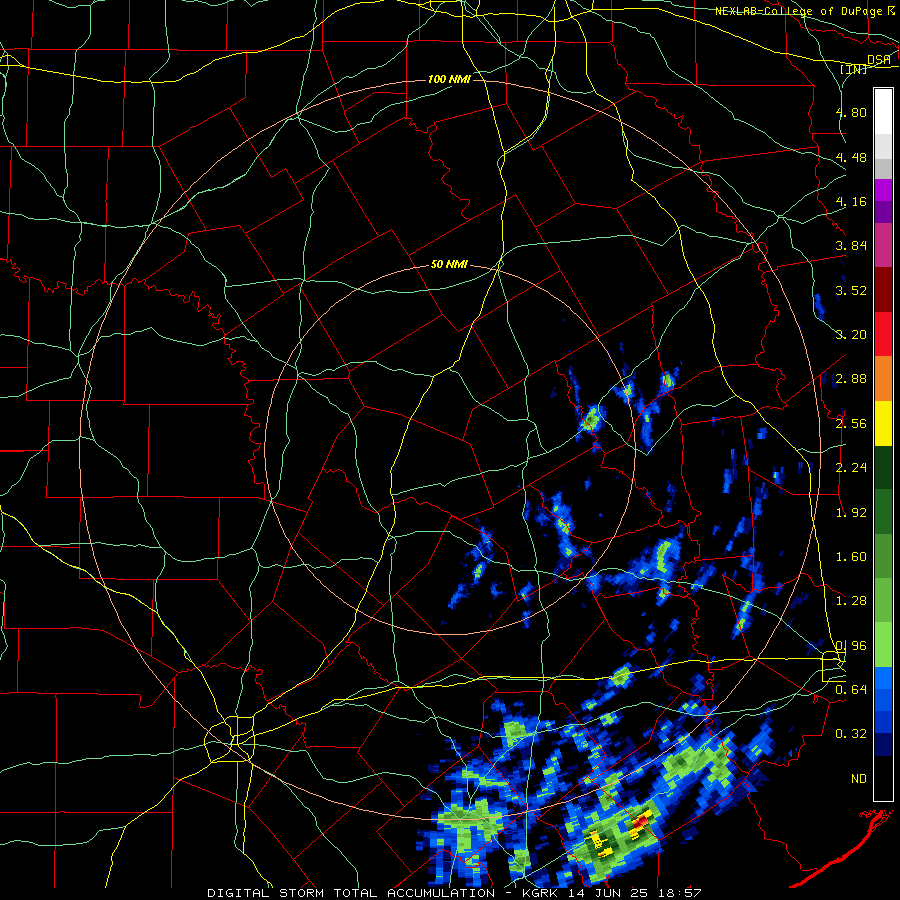Click the 1.60 scale value
Image resolution: width=900 pixels, height=900 pixels.
coord(851,557)
